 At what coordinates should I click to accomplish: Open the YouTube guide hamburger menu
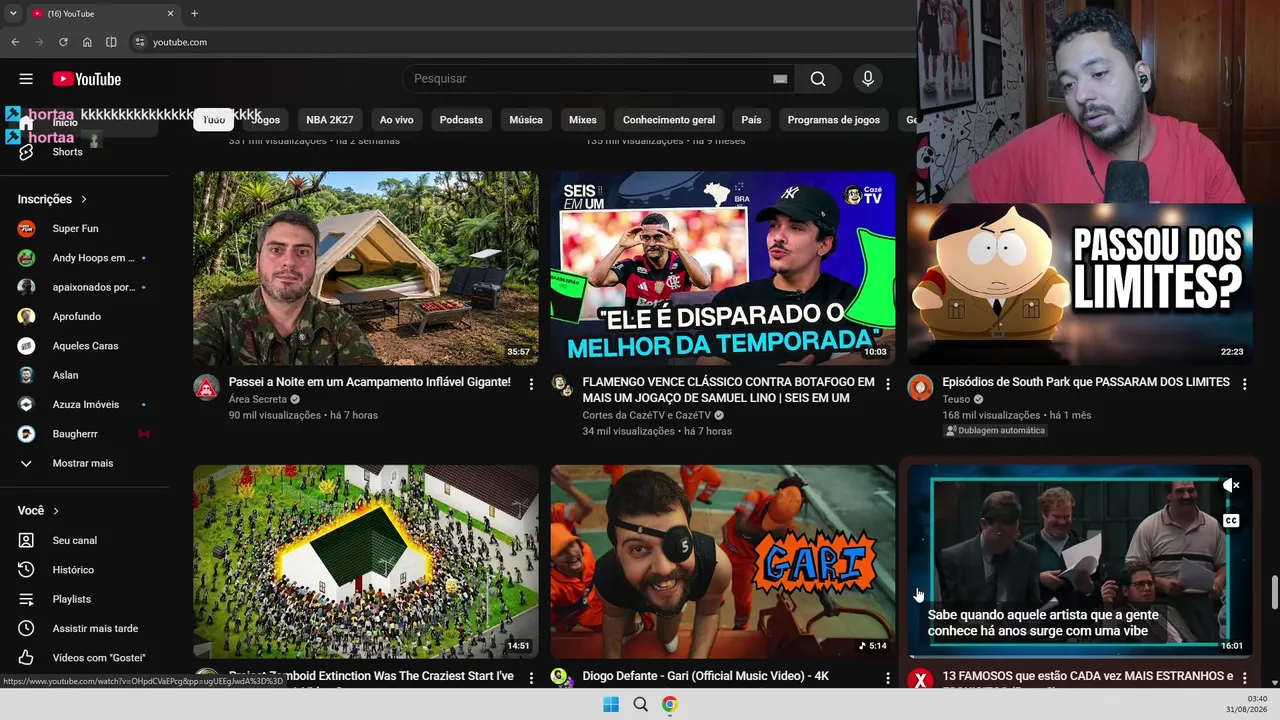point(26,79)
